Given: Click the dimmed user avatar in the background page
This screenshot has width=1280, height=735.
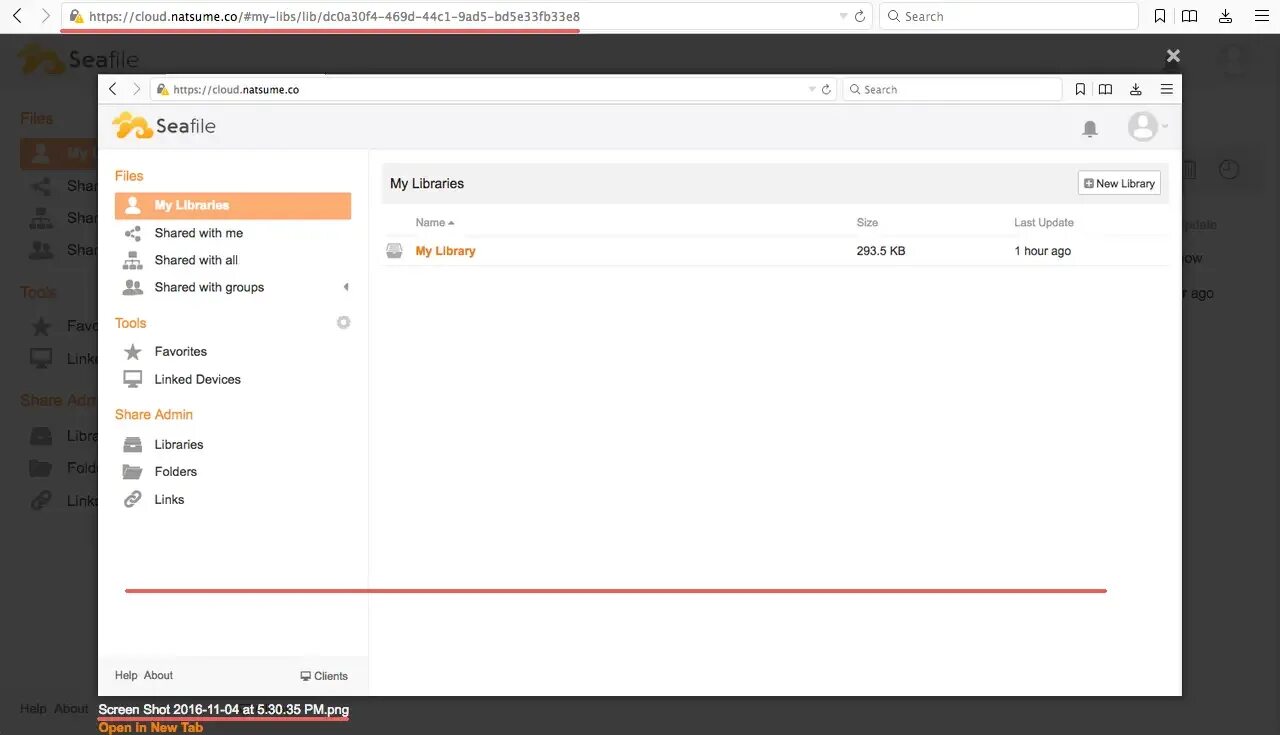Looking at the screenshot, I should tap(1234, 59).
